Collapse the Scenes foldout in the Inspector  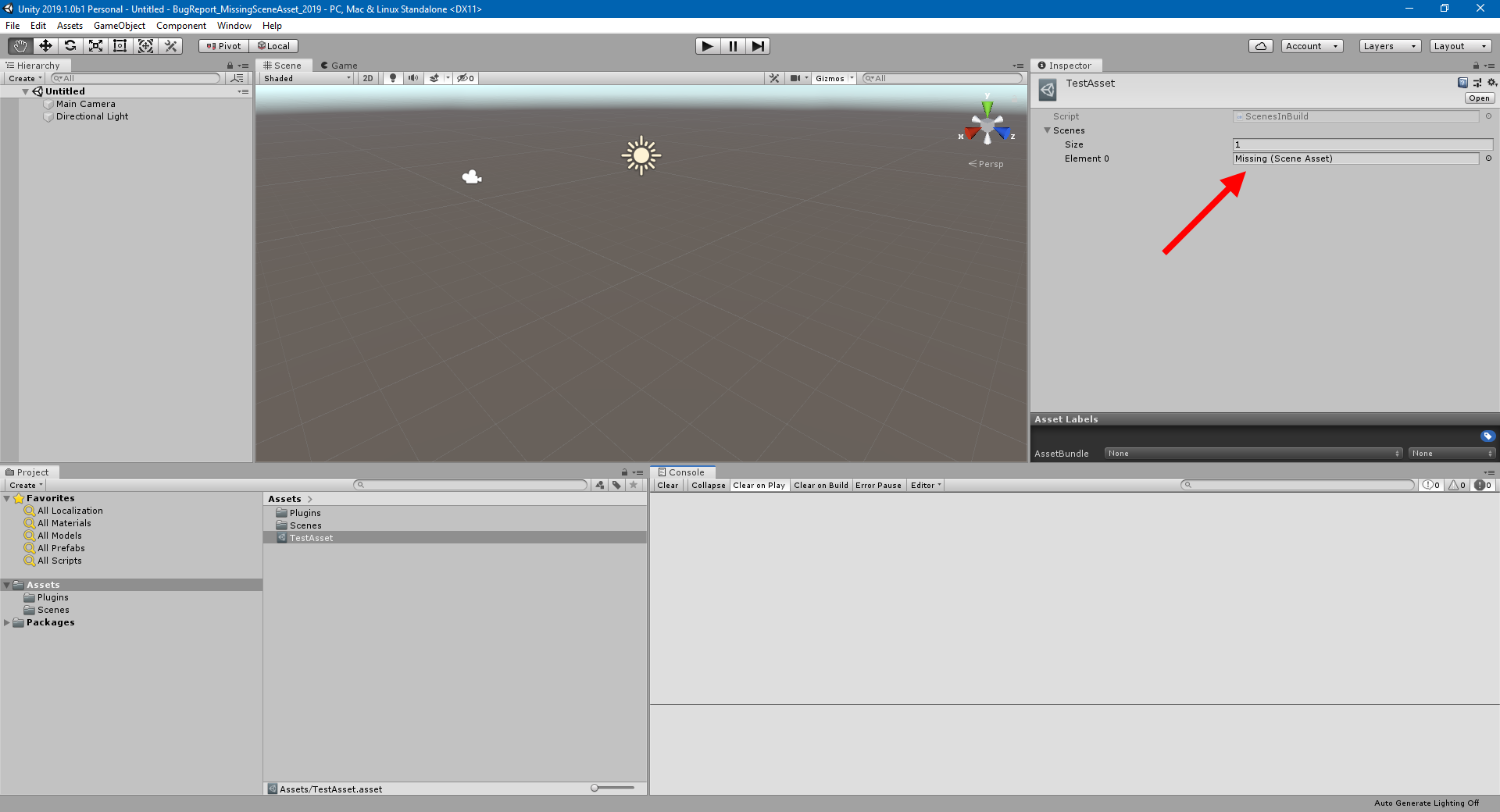tap(1048, 130)
